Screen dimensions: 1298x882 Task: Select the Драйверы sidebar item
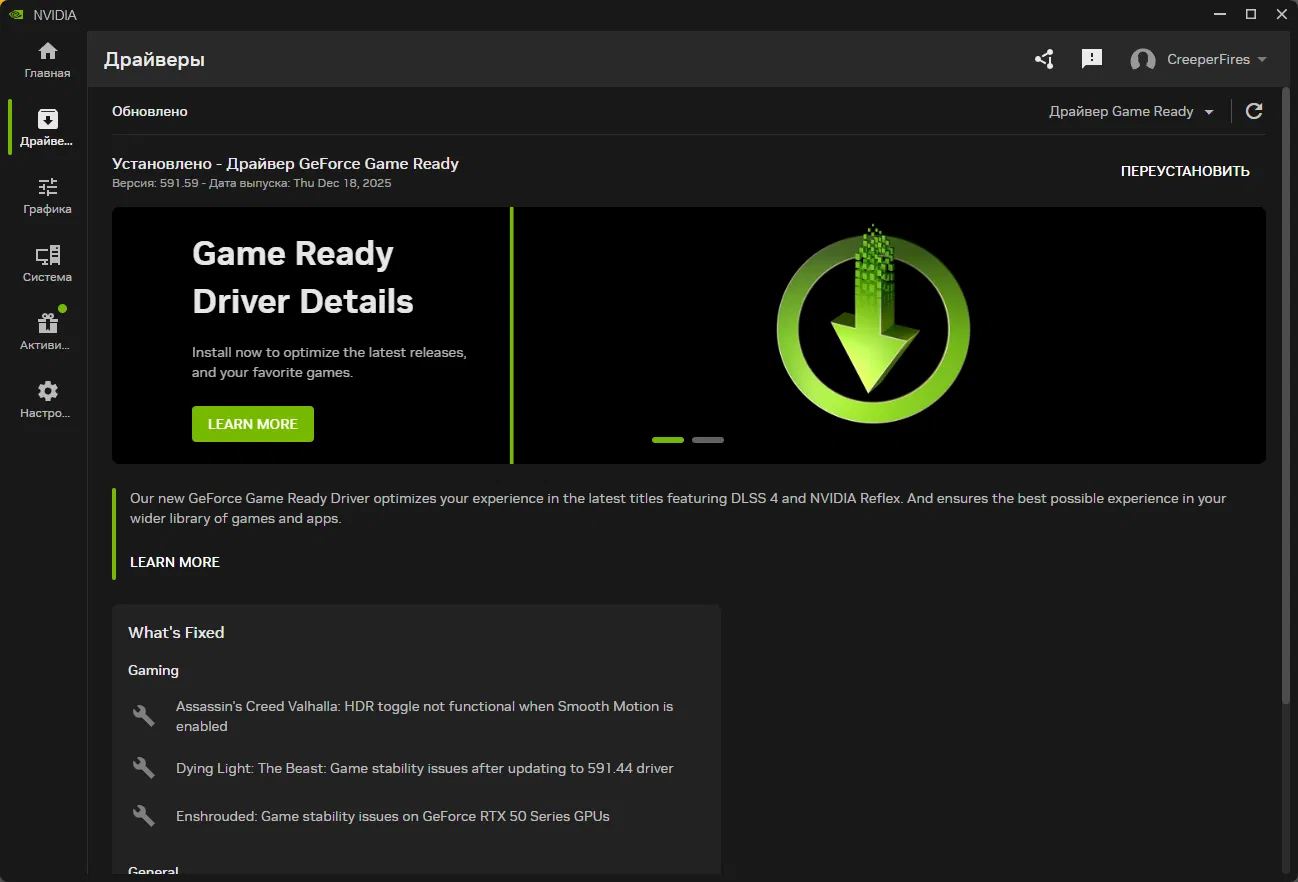tap(47, 128)
